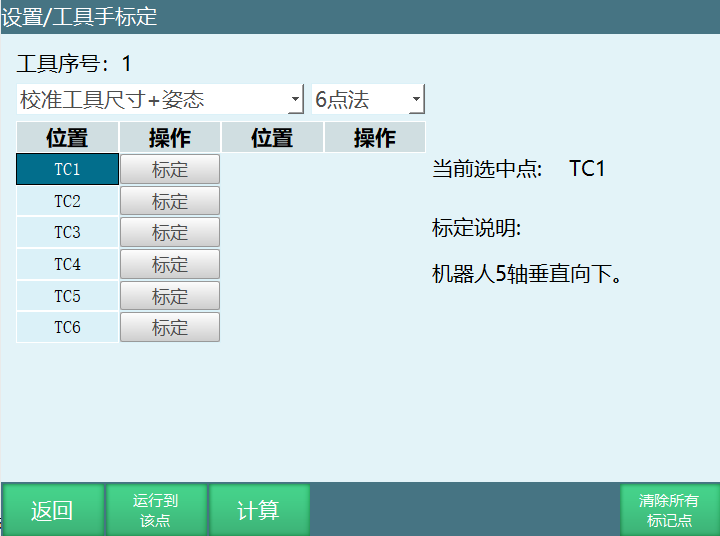720x536 pixels.
Task: Open the calibration mode dropdown
Action: [160, 100]
